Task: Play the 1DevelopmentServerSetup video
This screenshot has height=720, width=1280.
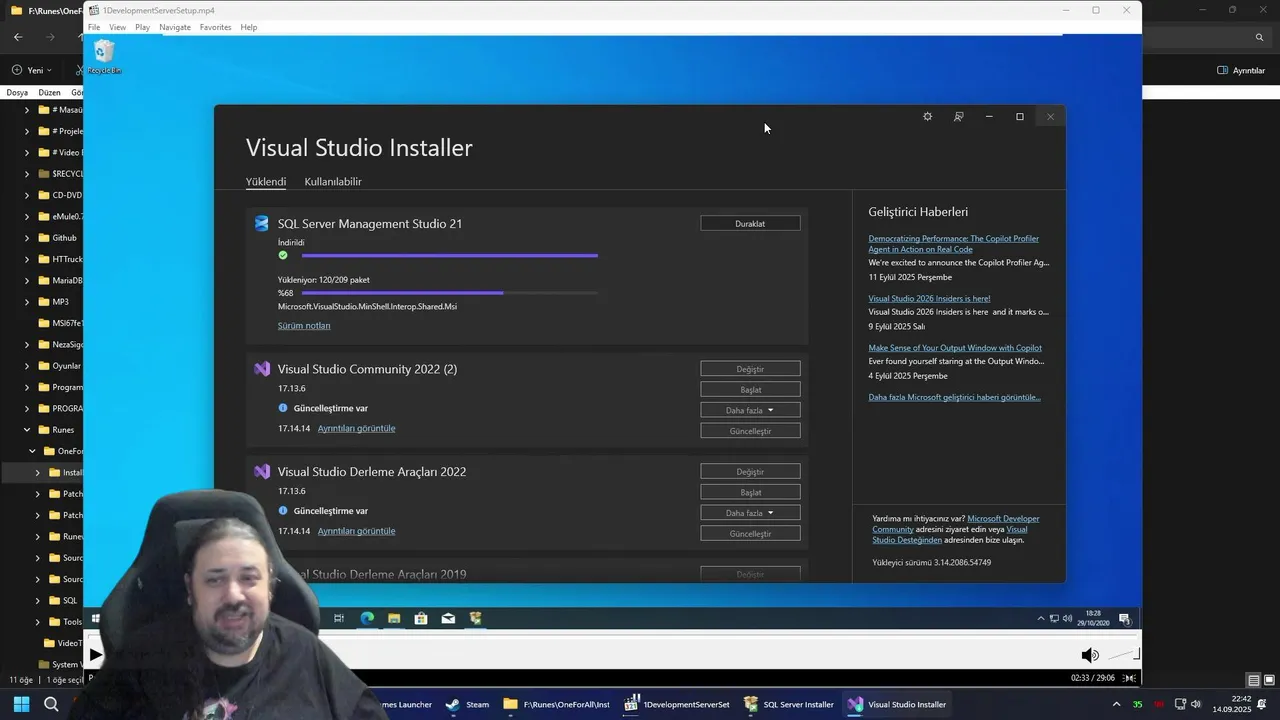Action: click(94, 655)
